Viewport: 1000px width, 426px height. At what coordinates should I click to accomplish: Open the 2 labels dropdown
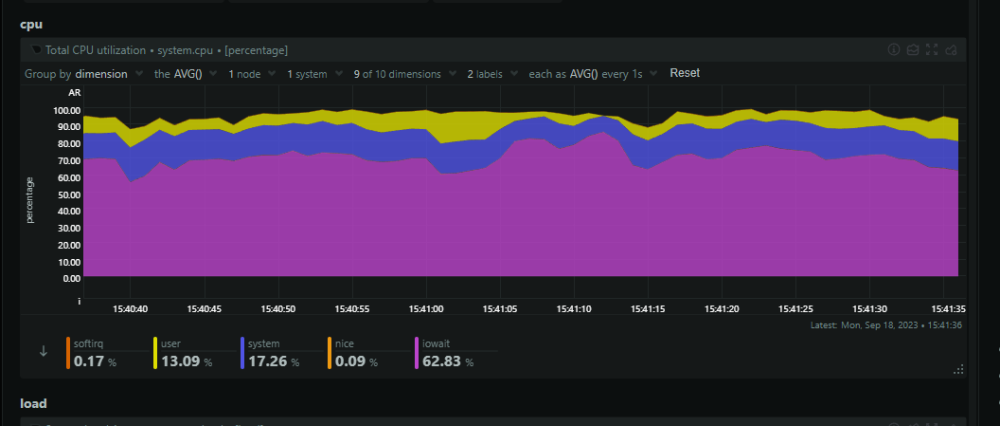coord(493,74)
